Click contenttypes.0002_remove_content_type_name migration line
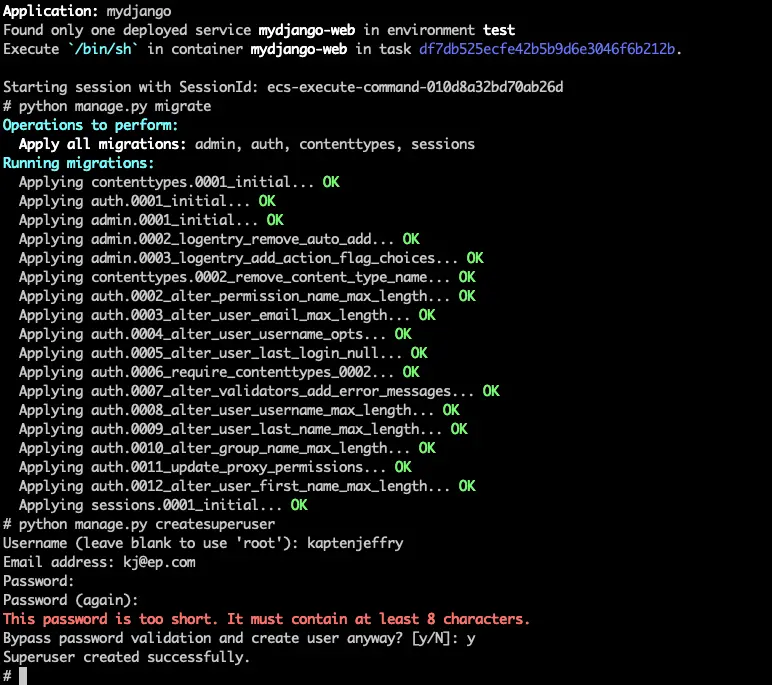 coord(247,277)
